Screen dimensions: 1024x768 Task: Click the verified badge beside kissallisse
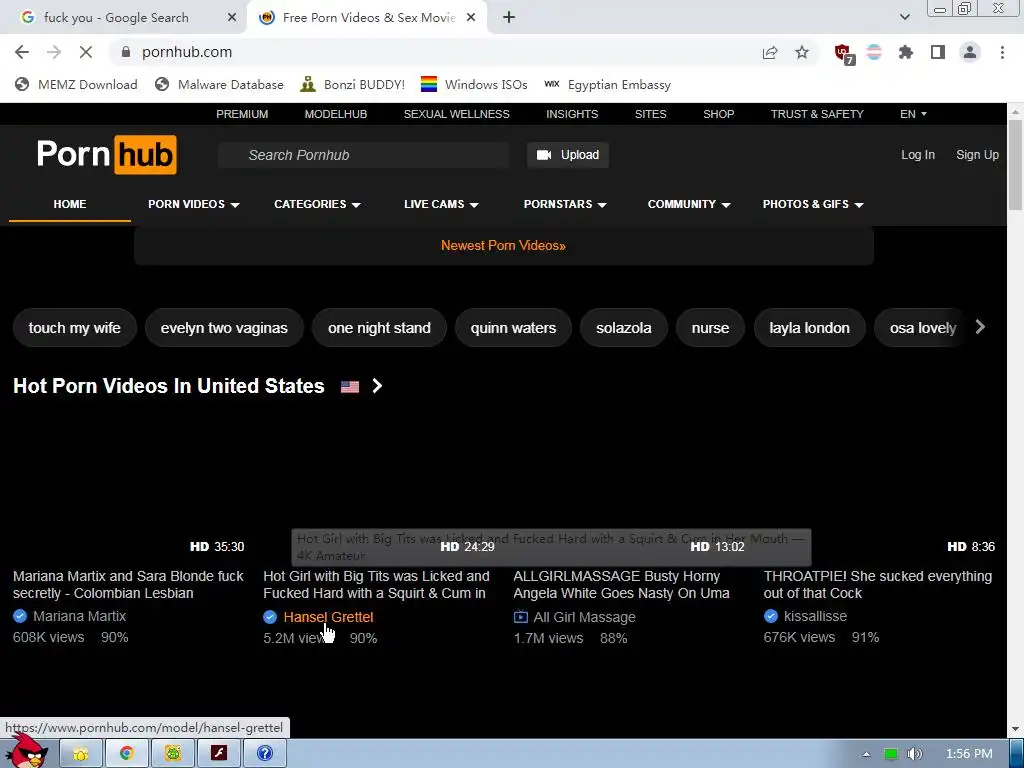pos(771,616)
